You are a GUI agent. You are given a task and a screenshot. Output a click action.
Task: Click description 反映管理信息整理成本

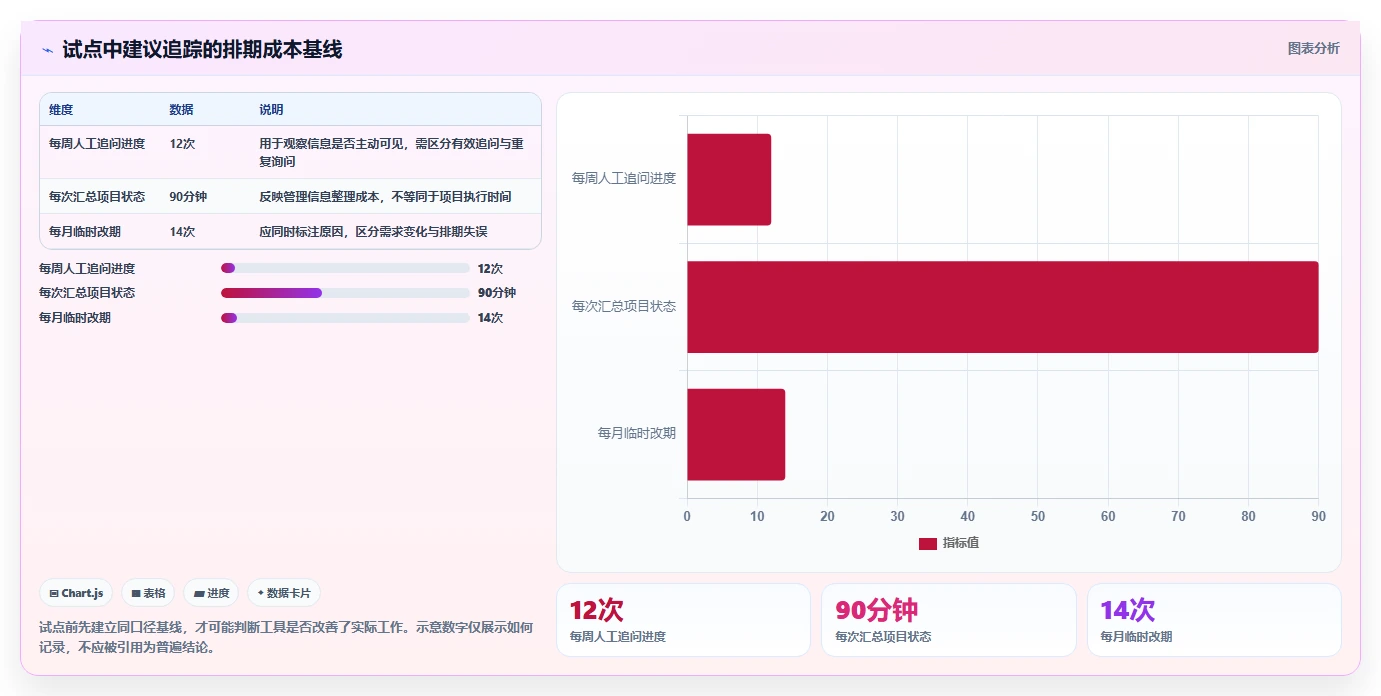click(386, 197)
